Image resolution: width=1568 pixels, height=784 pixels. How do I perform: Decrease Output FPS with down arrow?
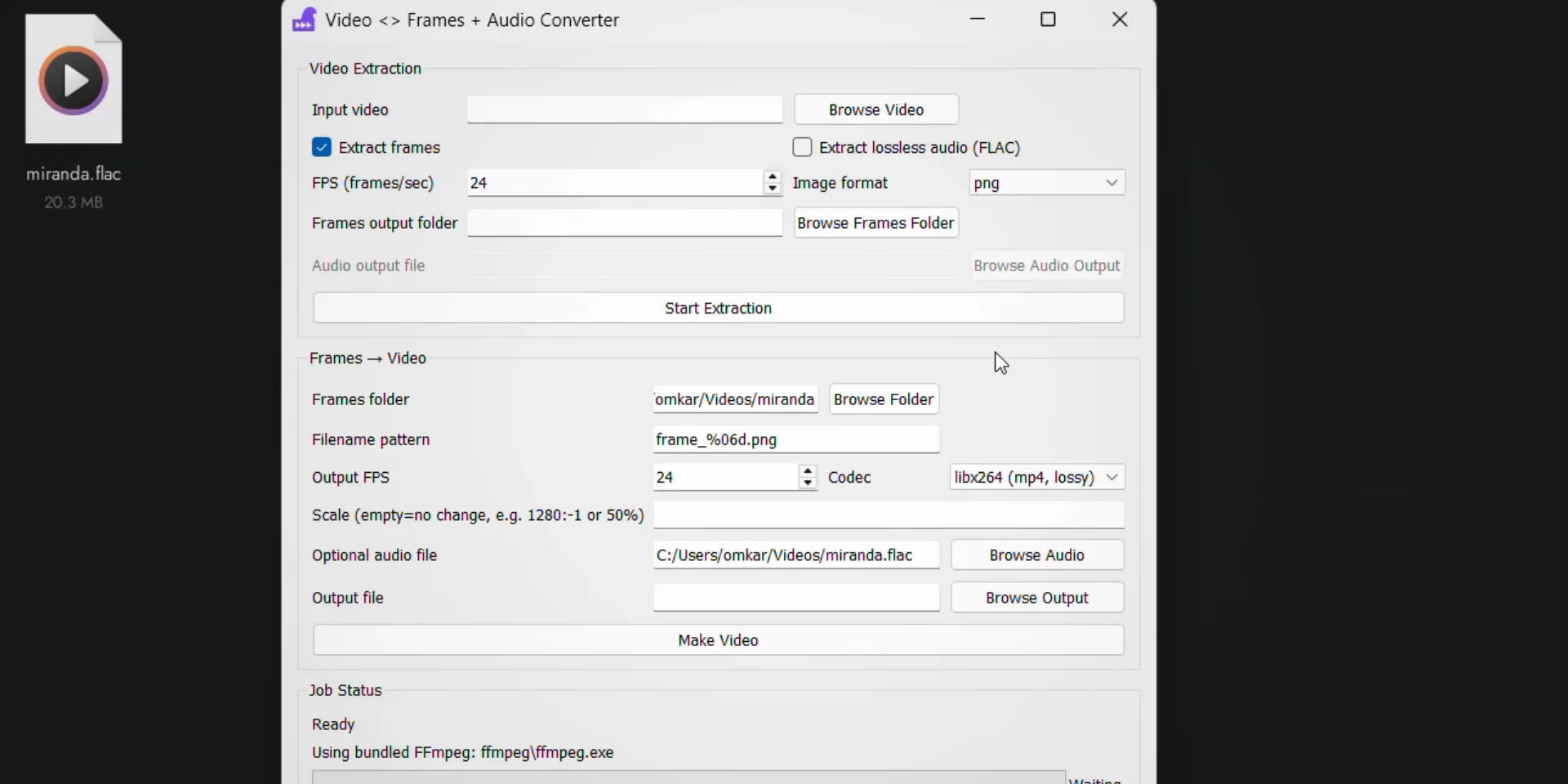808,483
